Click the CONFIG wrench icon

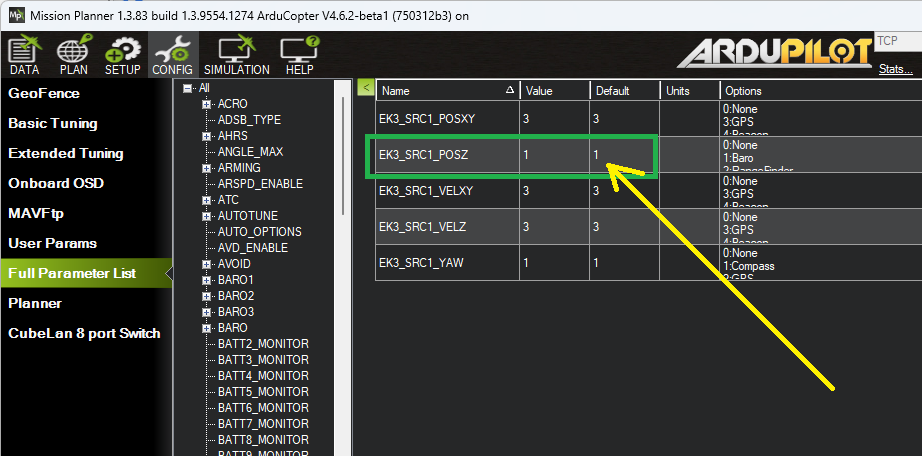pyautogui.click(x=173, y=56)
